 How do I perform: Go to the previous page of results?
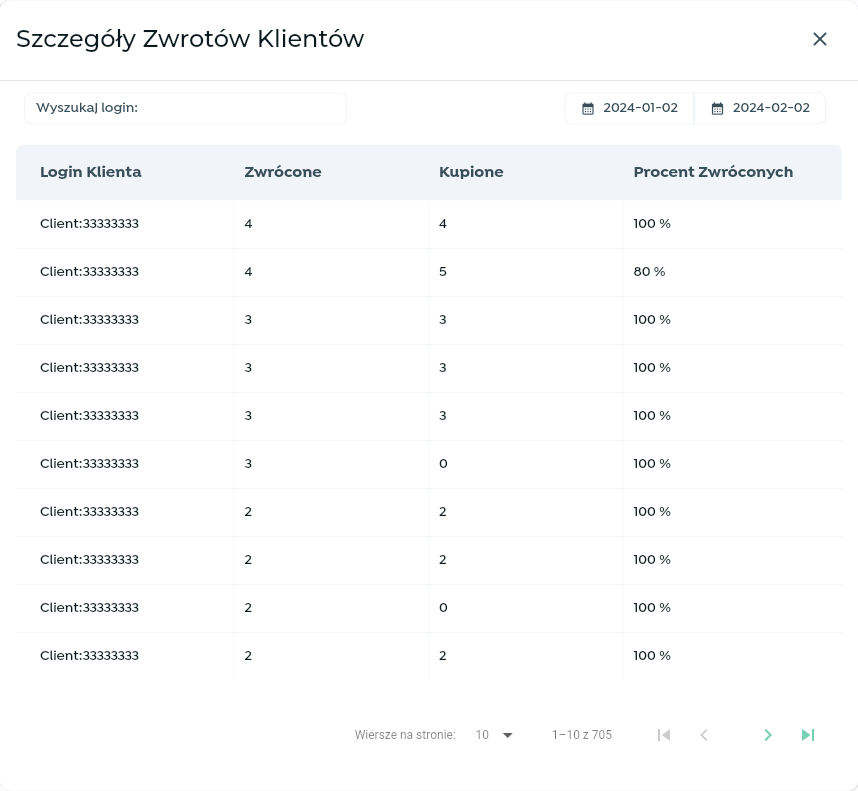point(704,735)
